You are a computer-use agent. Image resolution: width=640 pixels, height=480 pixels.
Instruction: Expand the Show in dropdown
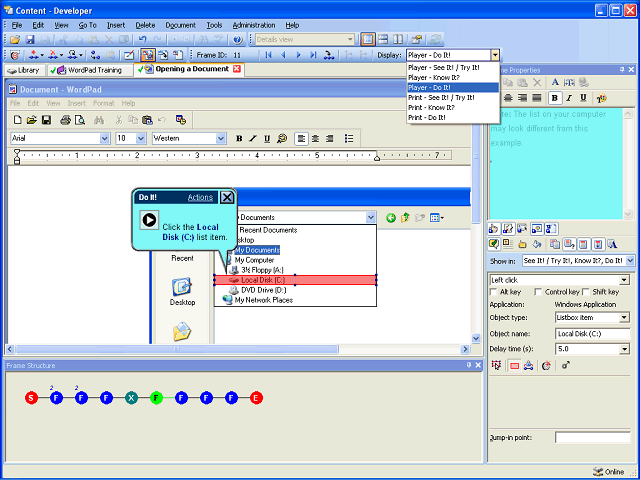click(630, 260)
